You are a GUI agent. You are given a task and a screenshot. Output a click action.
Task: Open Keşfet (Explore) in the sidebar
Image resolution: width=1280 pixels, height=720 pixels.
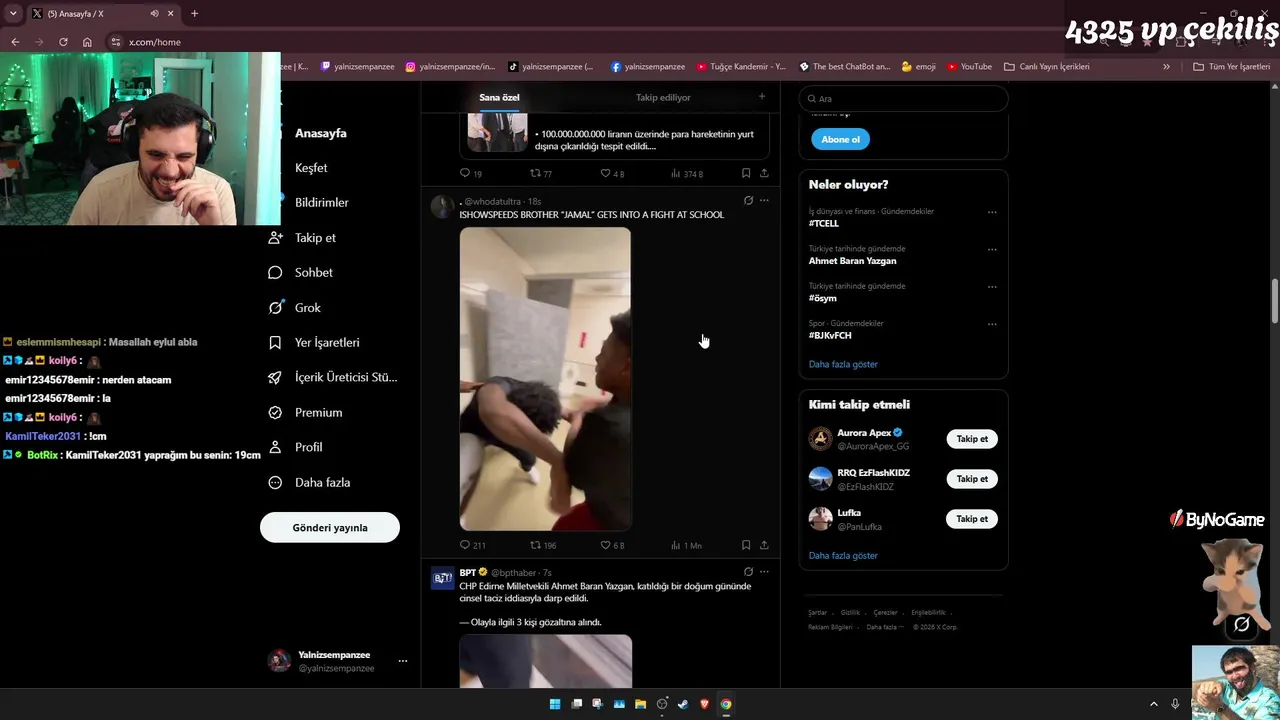(311, 168)
